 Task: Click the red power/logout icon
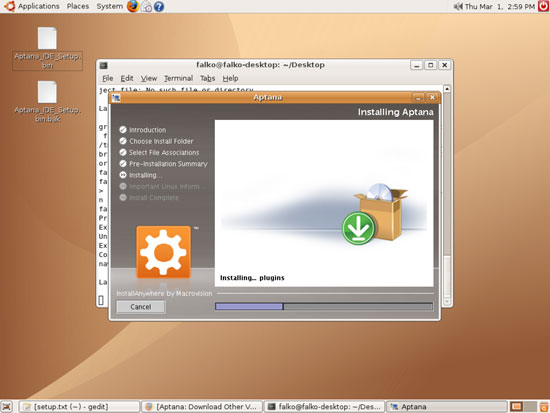(543, 6)
